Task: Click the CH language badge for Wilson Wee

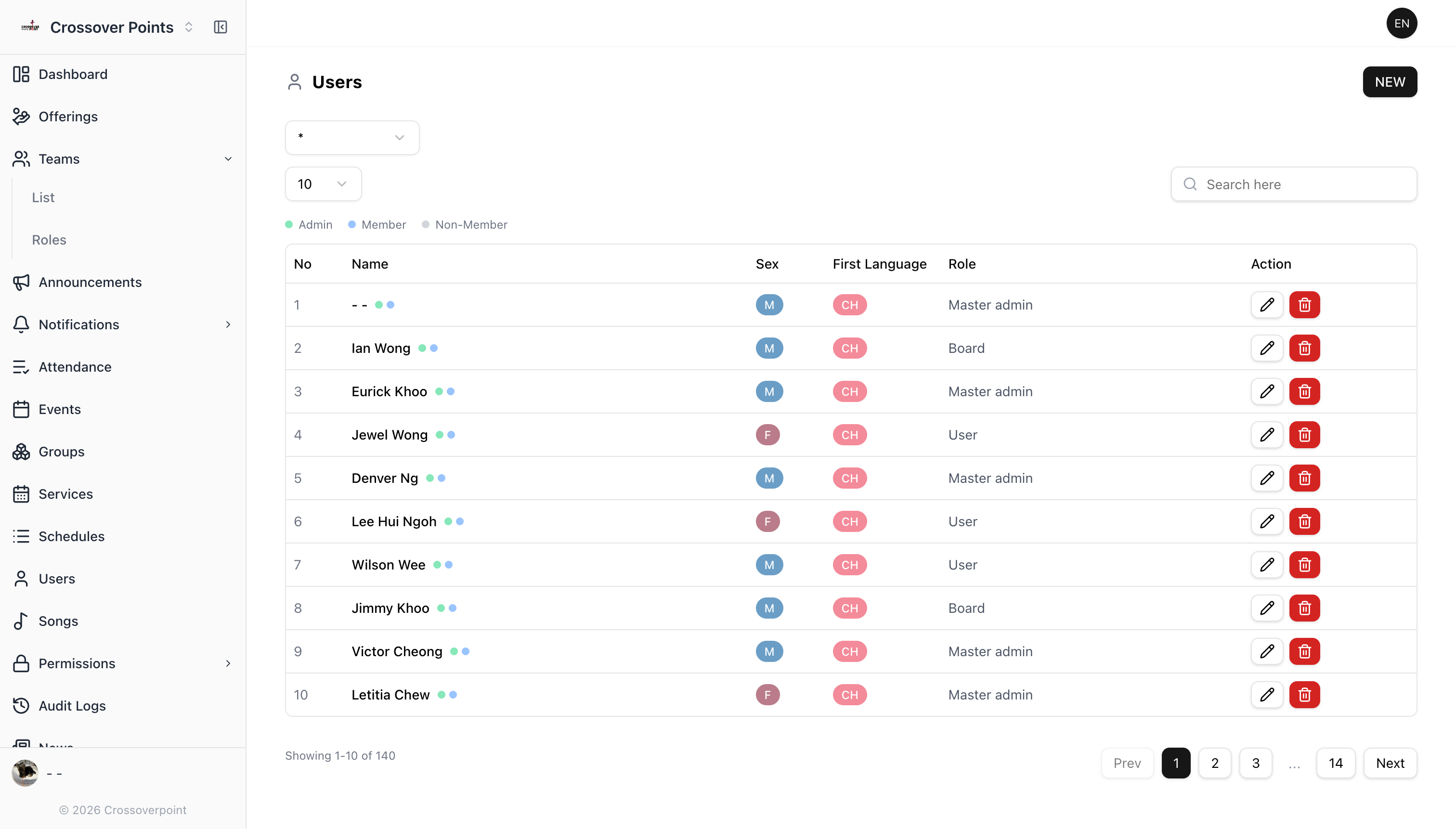Action: click(x=849, y=564)
